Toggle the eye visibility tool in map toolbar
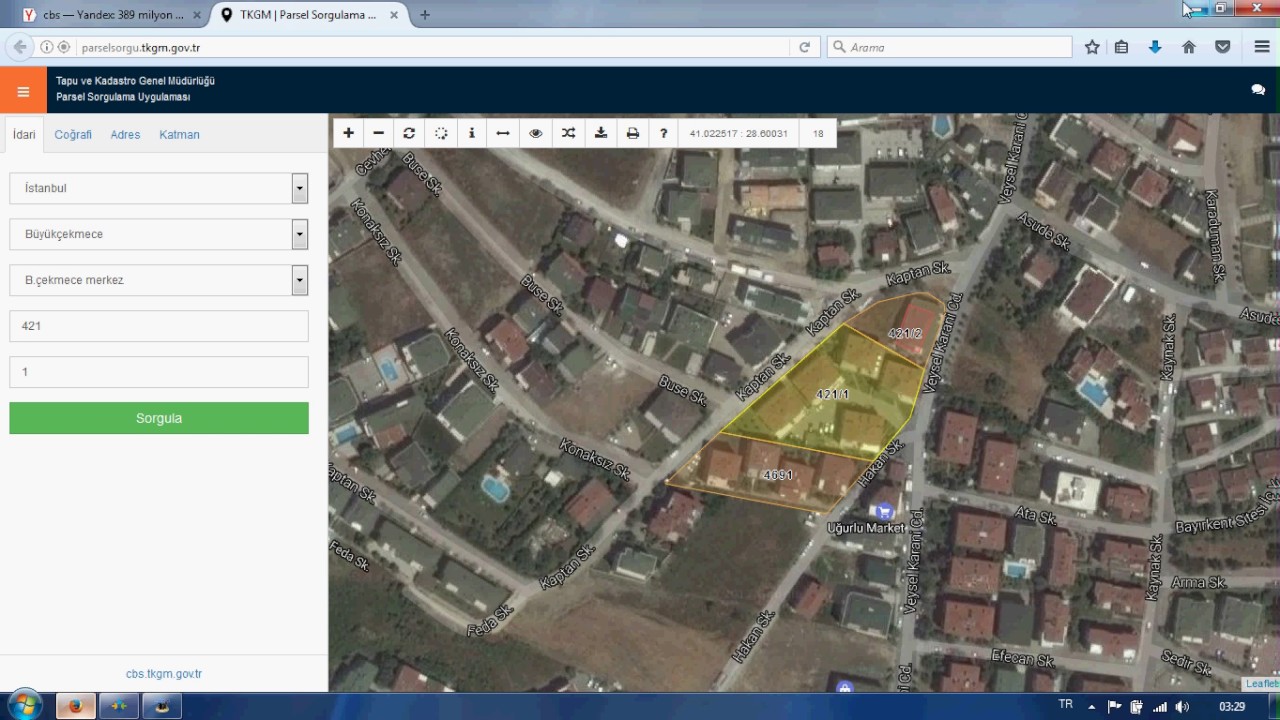Image resolution: width=1280 pixels, height=720 pixels. [x=536, y=133]
